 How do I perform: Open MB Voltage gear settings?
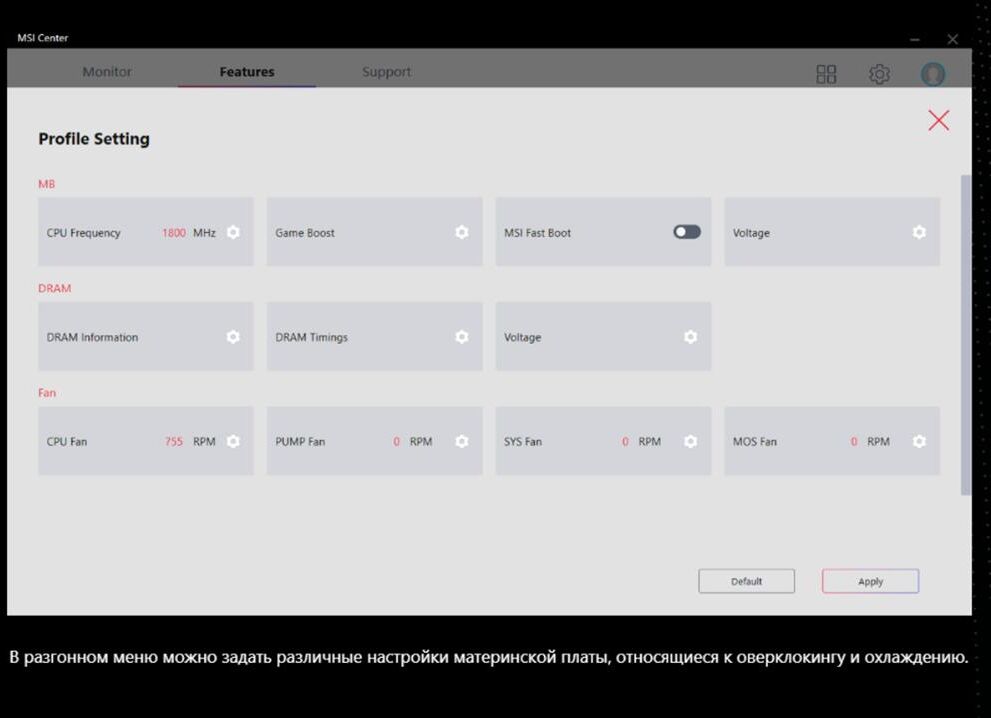pos(919,232)
